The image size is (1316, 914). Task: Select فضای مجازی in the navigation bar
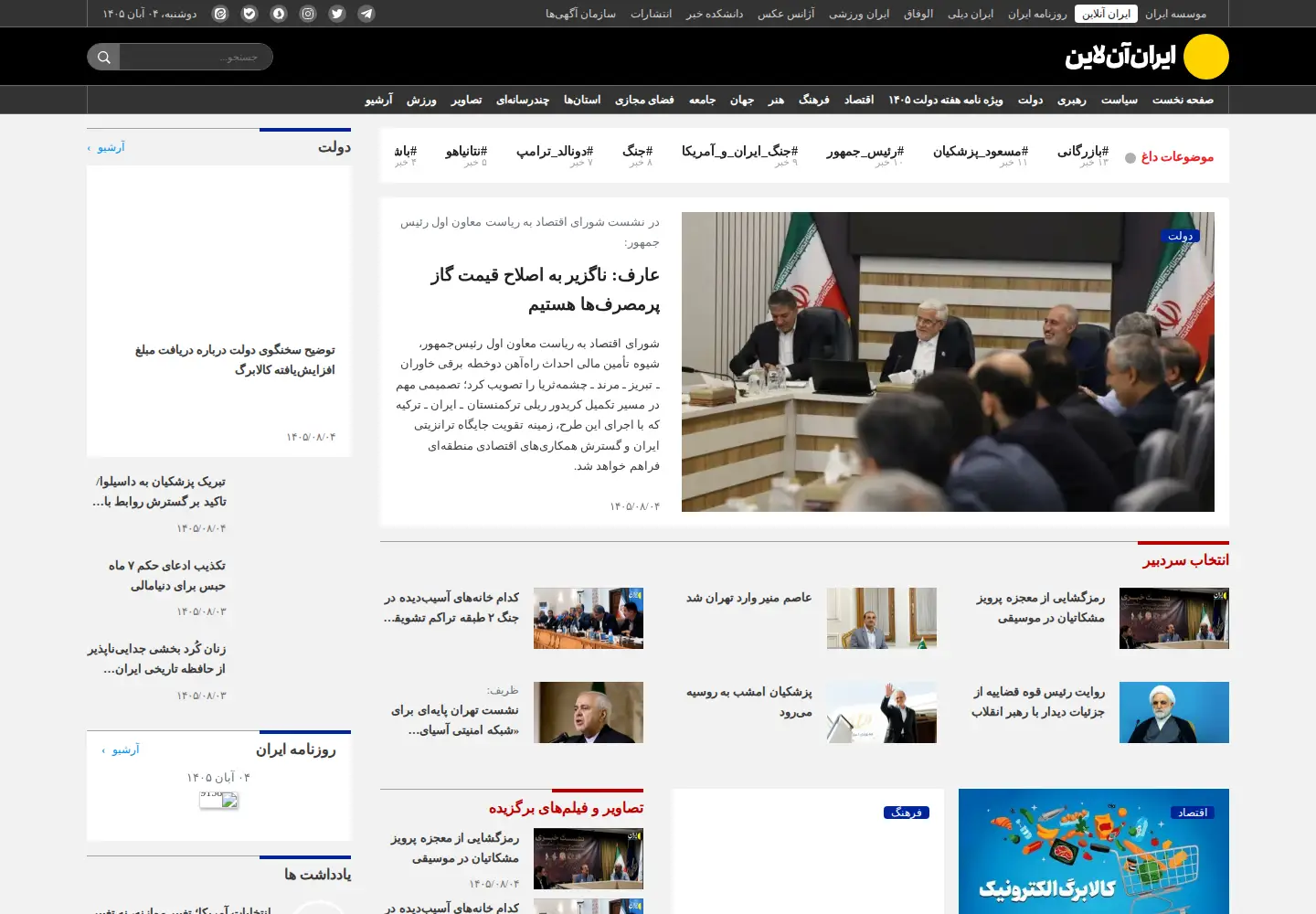(644, 100)
